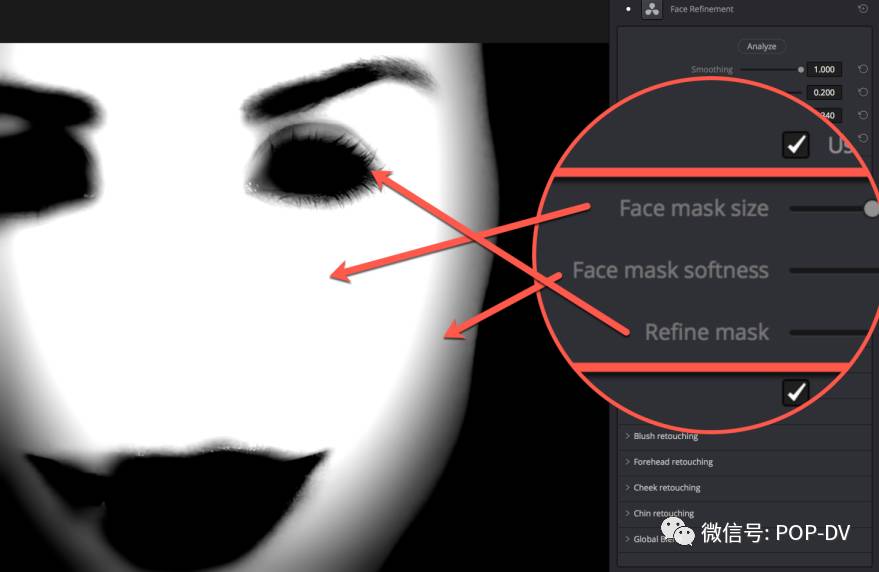Expand the Blush retouching section
Image resolution: width=879 pixels, height=572 pixels.
[665, 436]
